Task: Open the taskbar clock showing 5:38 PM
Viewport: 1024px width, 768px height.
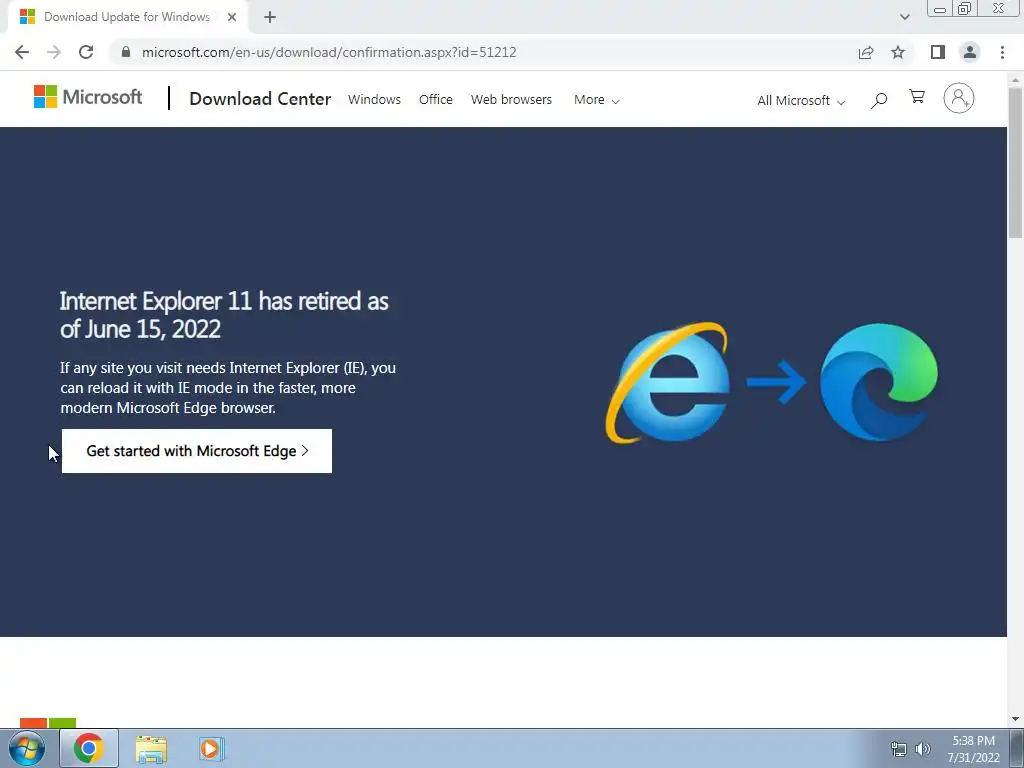Action: coord(973,749)
